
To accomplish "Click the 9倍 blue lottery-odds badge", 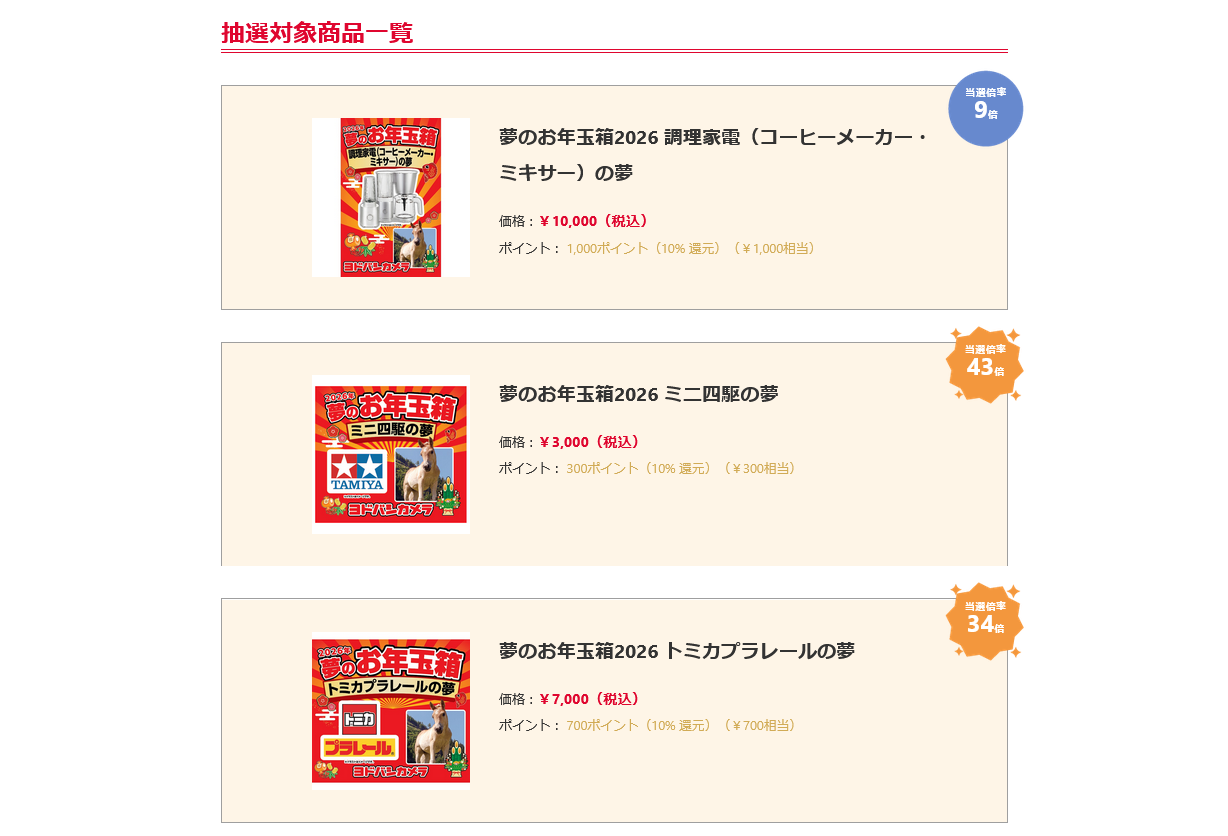I will [985, 108].
